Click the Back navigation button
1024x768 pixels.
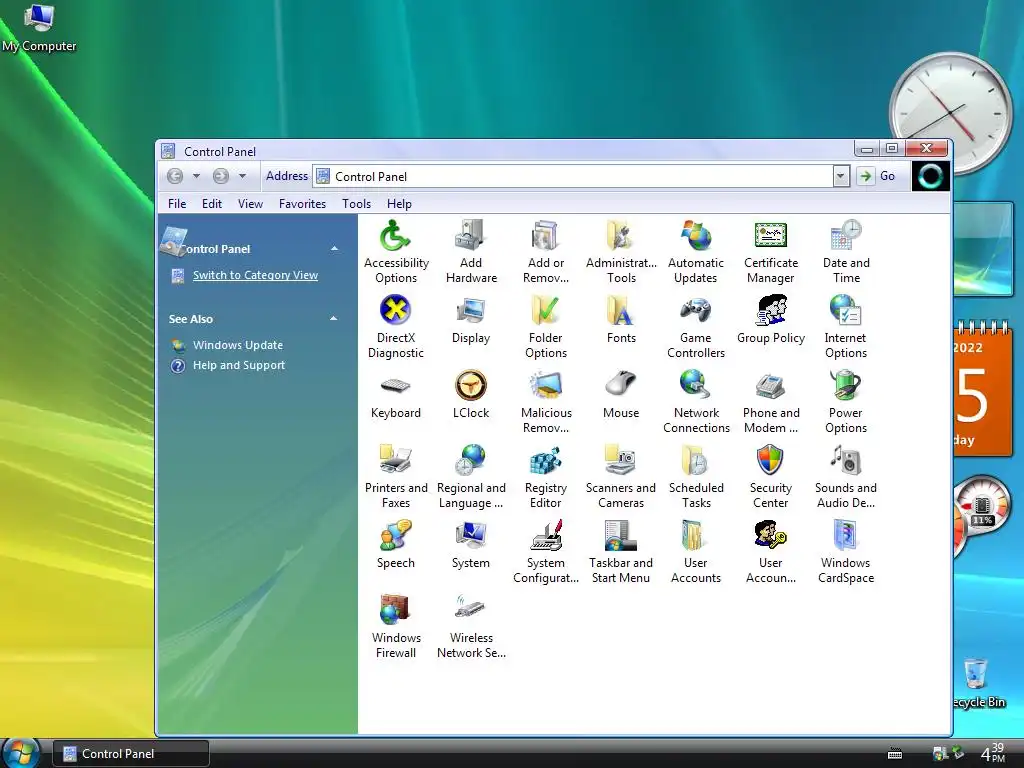click(174, 176)
